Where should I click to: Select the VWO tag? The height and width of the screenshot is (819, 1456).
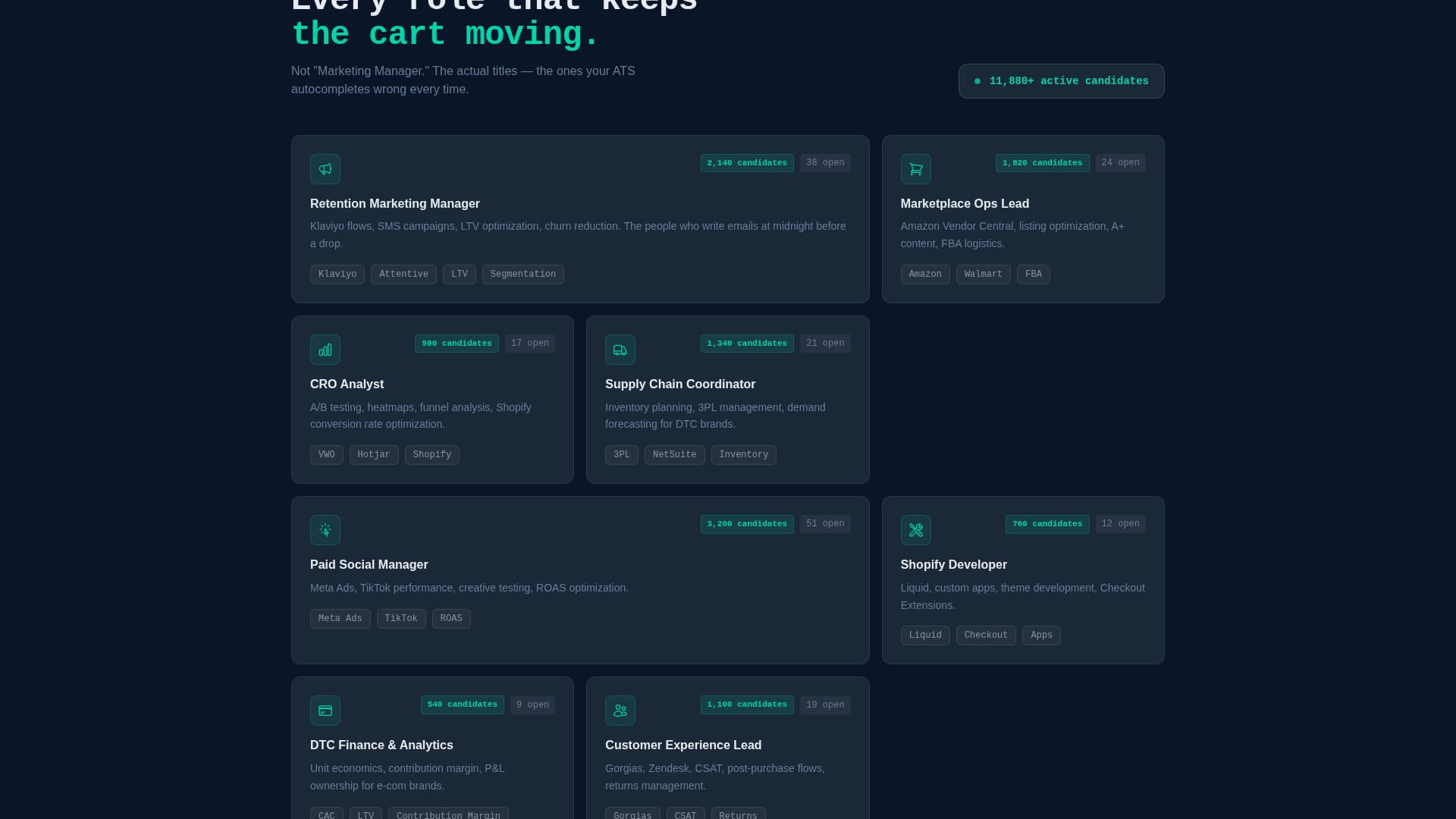(326, 455)
